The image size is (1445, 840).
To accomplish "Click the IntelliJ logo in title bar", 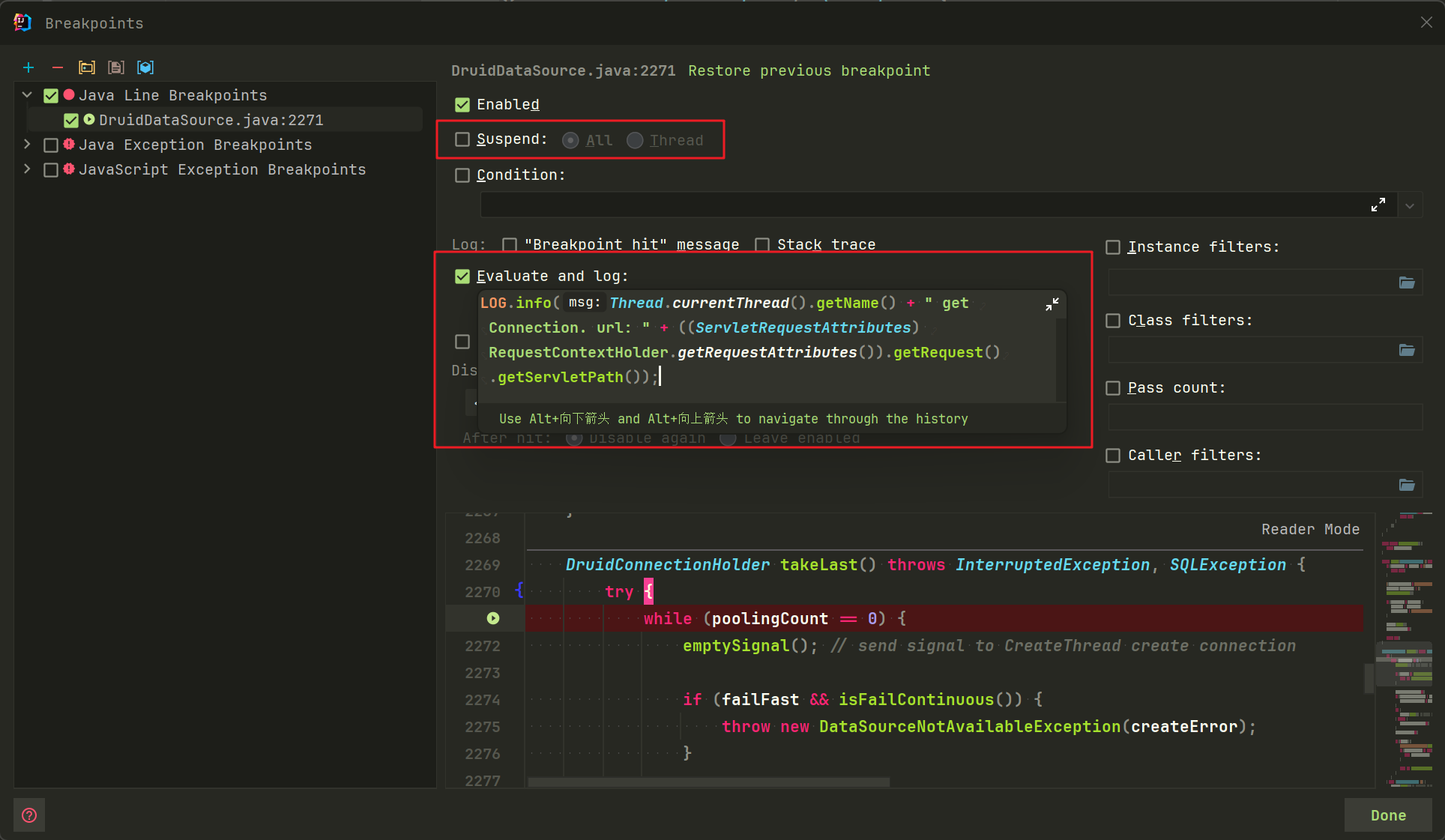I will pos(22,22).
